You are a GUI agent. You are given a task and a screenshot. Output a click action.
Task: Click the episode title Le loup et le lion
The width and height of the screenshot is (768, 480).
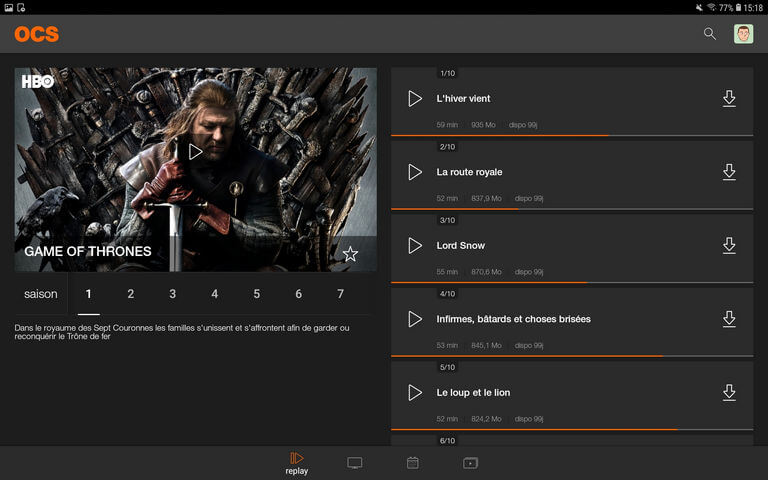point(473,392)
